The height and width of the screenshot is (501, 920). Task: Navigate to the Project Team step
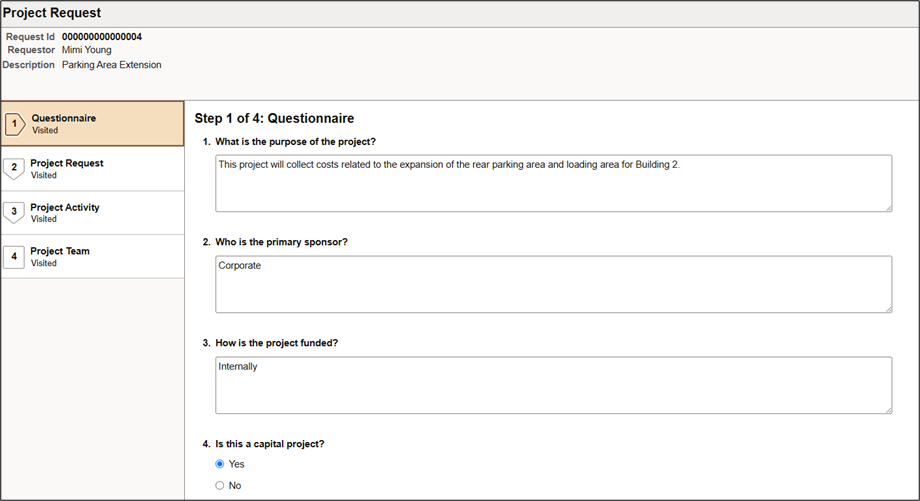(x=60, y=251)
